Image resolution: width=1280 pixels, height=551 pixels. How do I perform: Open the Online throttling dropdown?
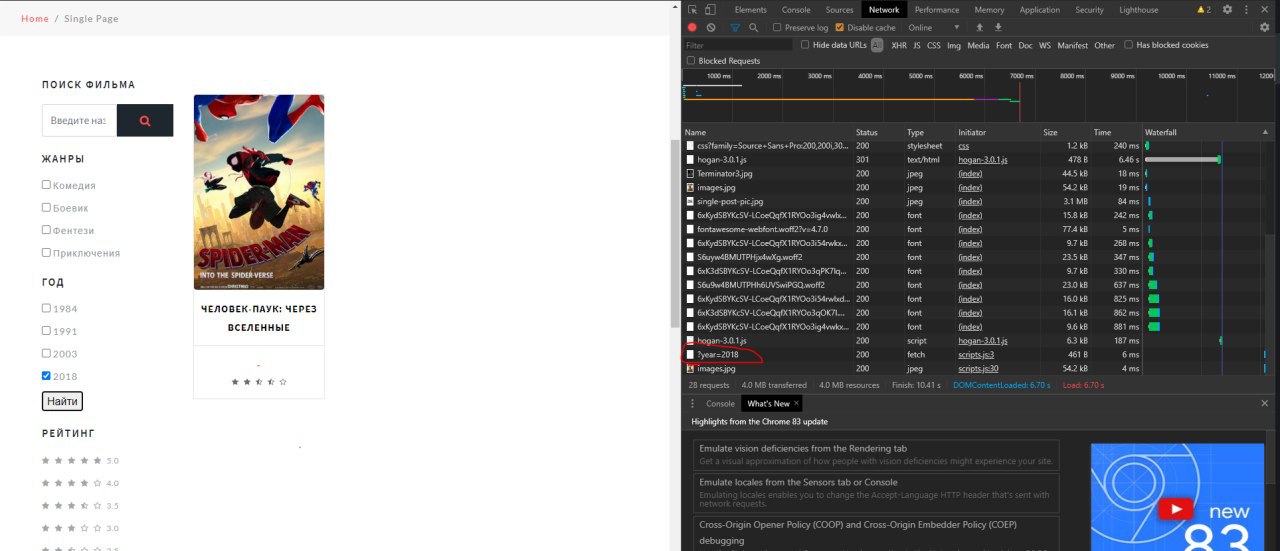(x=934, y=28)
